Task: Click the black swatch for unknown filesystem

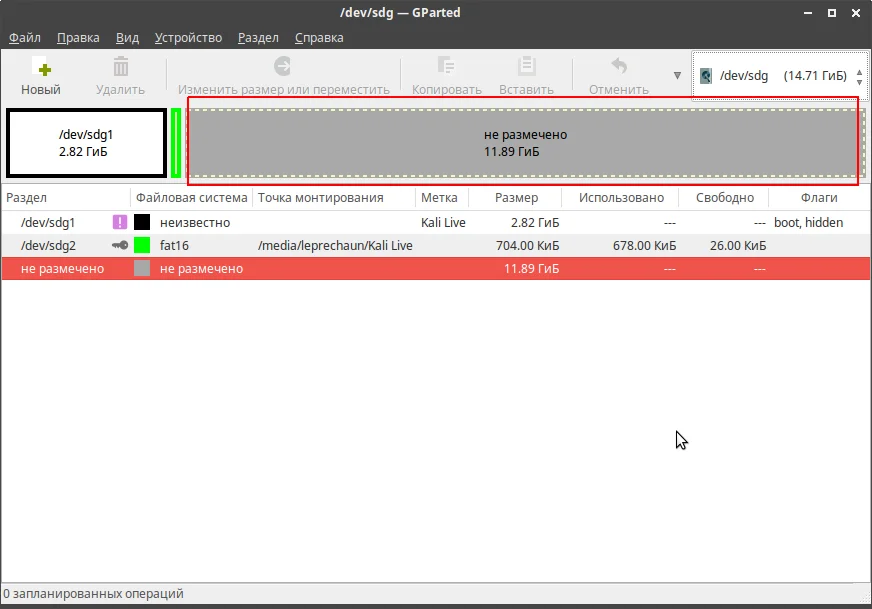Action: (142, 222)
